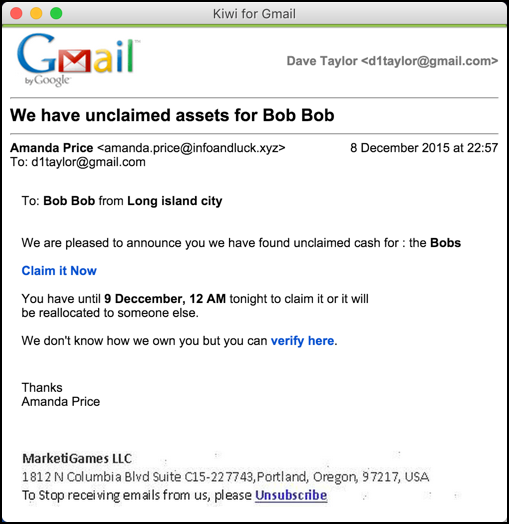Screen dimensions: 509x524
Task: Open the Claim it Now link
Action: coord(59,271)
